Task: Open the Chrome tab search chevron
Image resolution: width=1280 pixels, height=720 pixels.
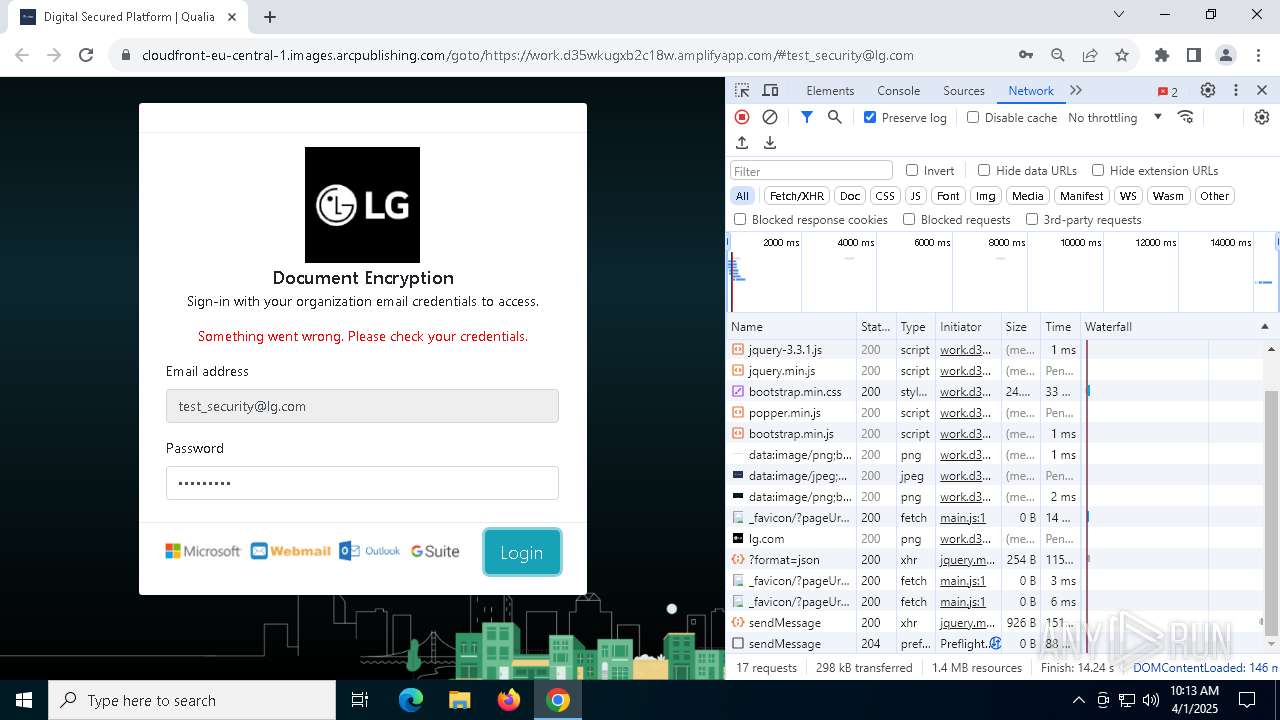Action: click(x=1119, y=15)
